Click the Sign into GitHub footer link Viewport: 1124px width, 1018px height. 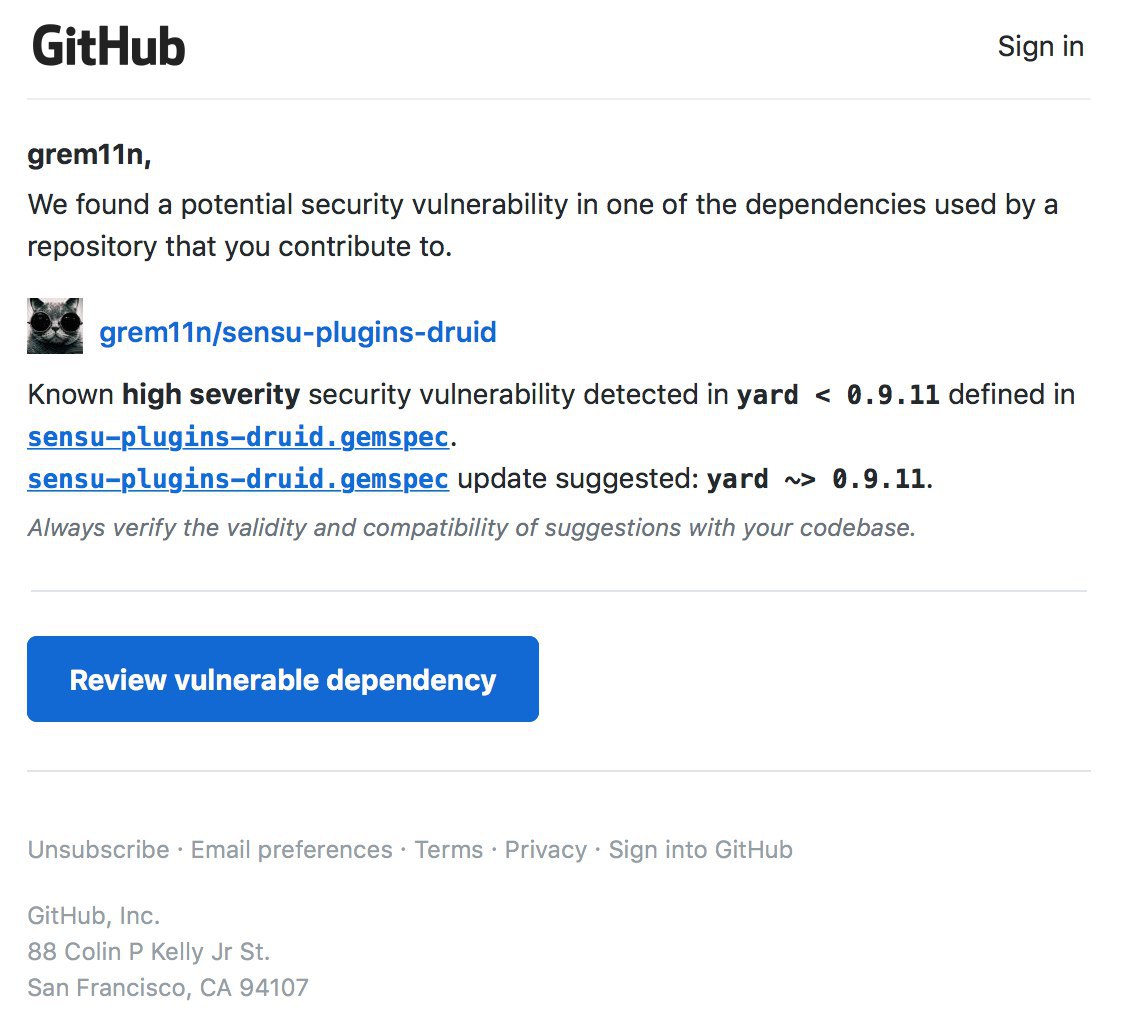click(x=700, y=850)
